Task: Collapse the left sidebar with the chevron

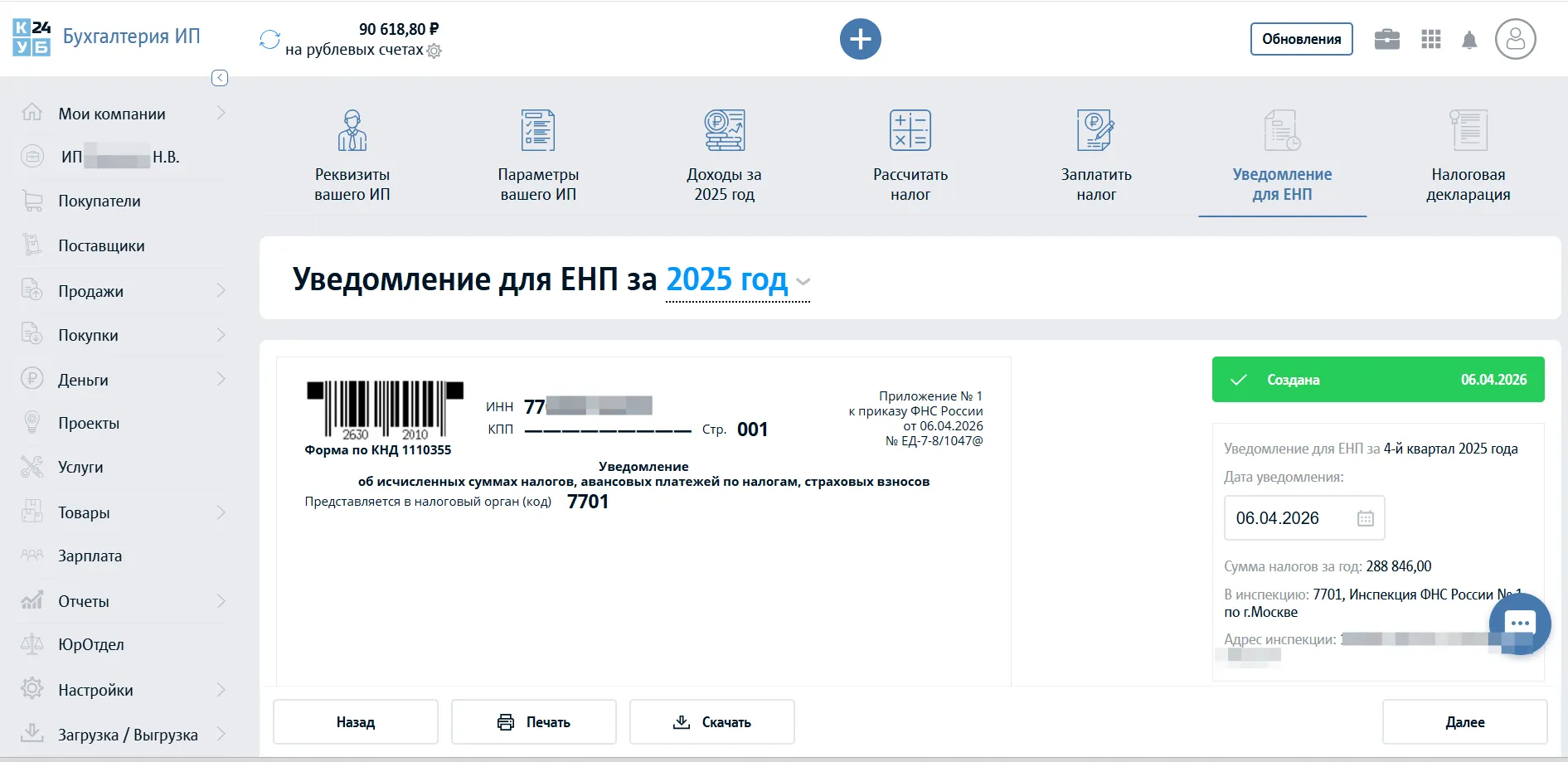Action: pos(219,78)
